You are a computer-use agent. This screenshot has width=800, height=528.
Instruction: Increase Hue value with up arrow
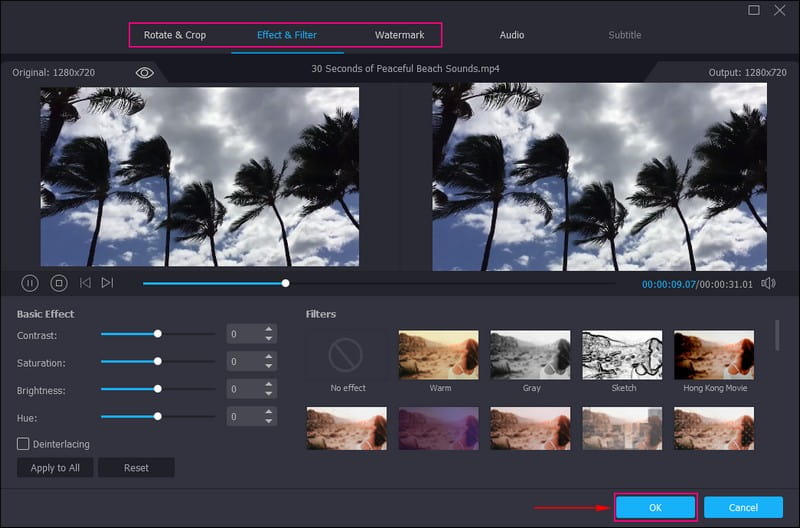coord(268,411)
